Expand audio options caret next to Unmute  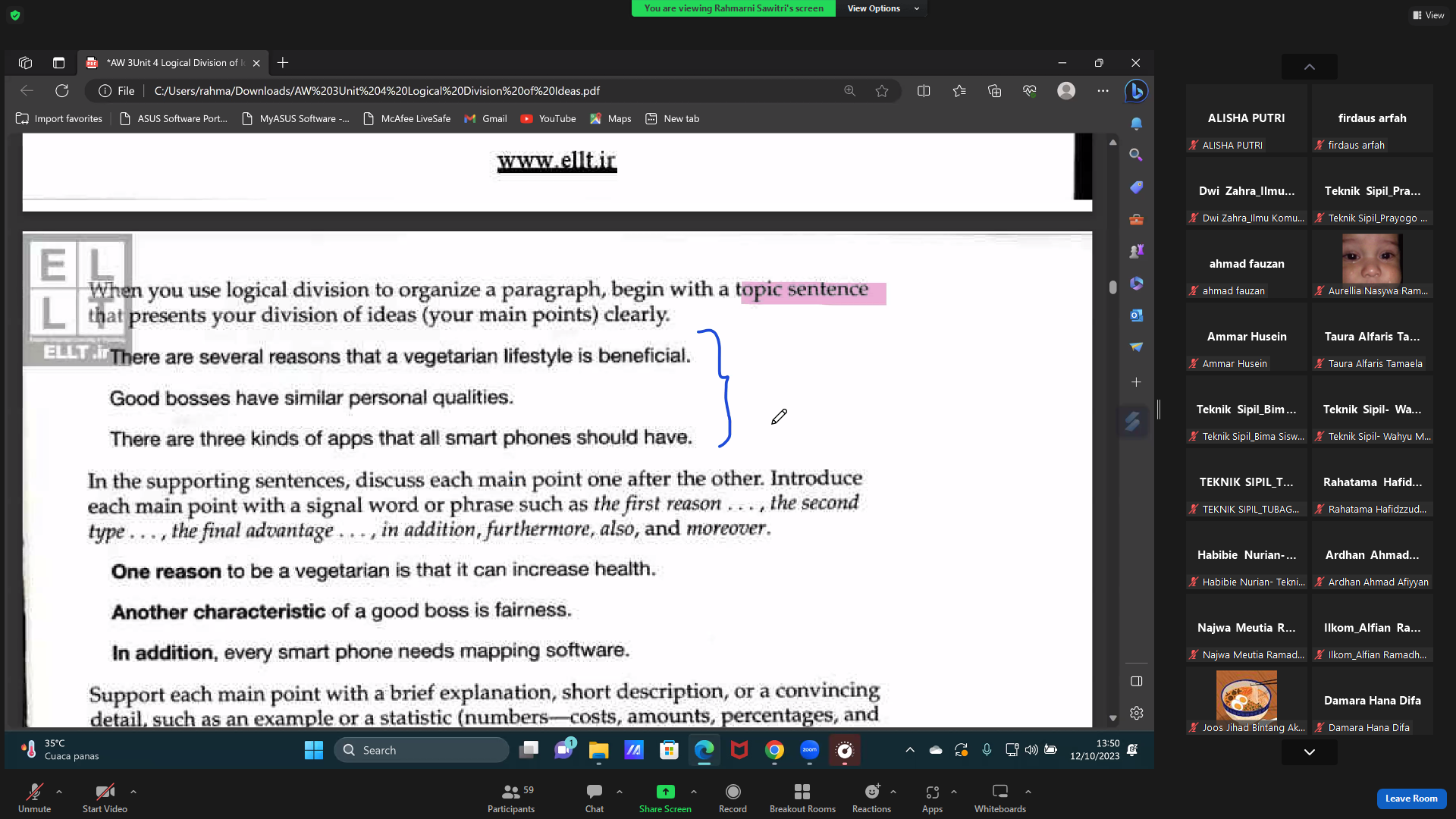59,792
